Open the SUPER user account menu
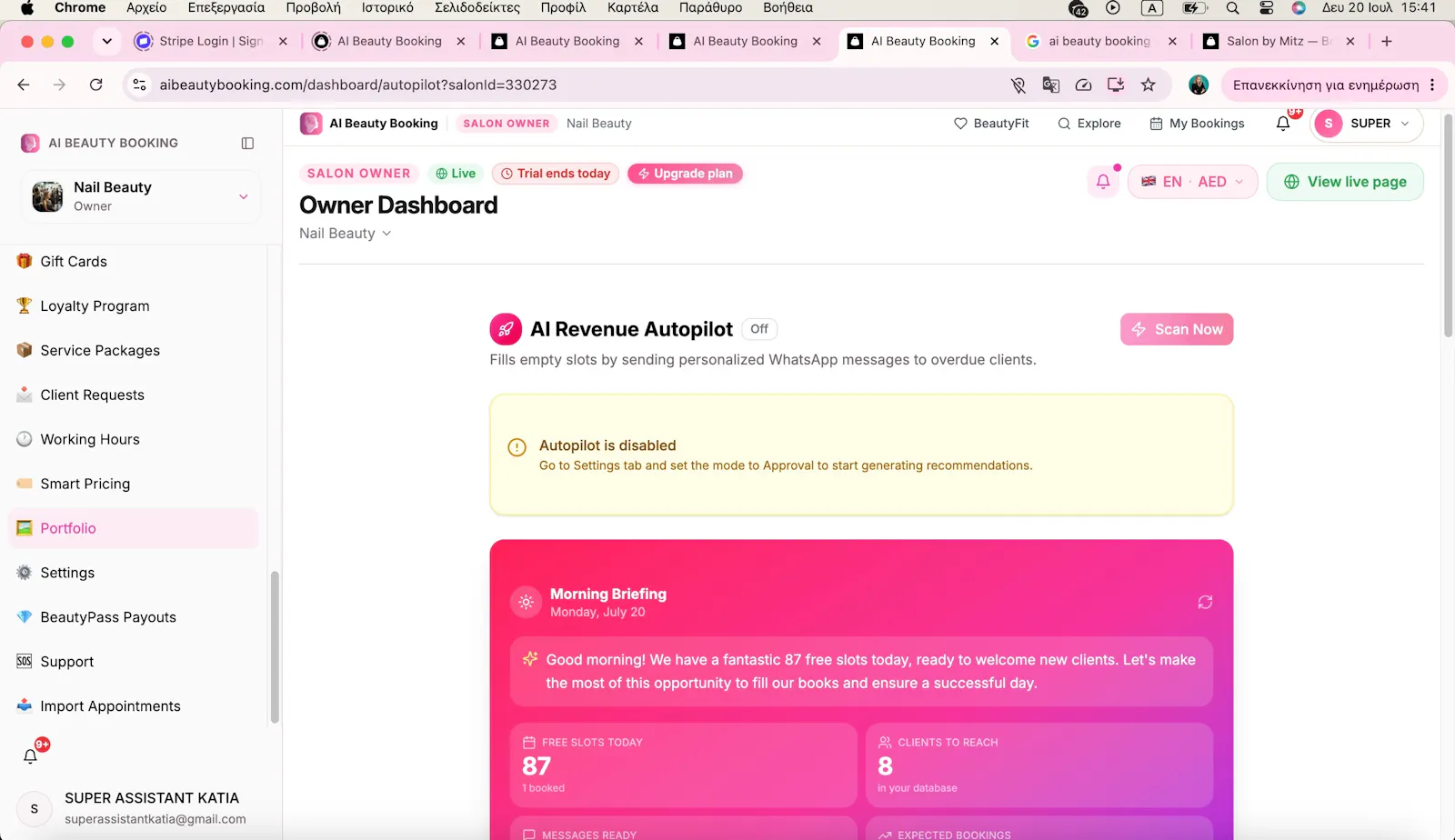The width and height of the screenshot is (1455, 840). 1366,124
